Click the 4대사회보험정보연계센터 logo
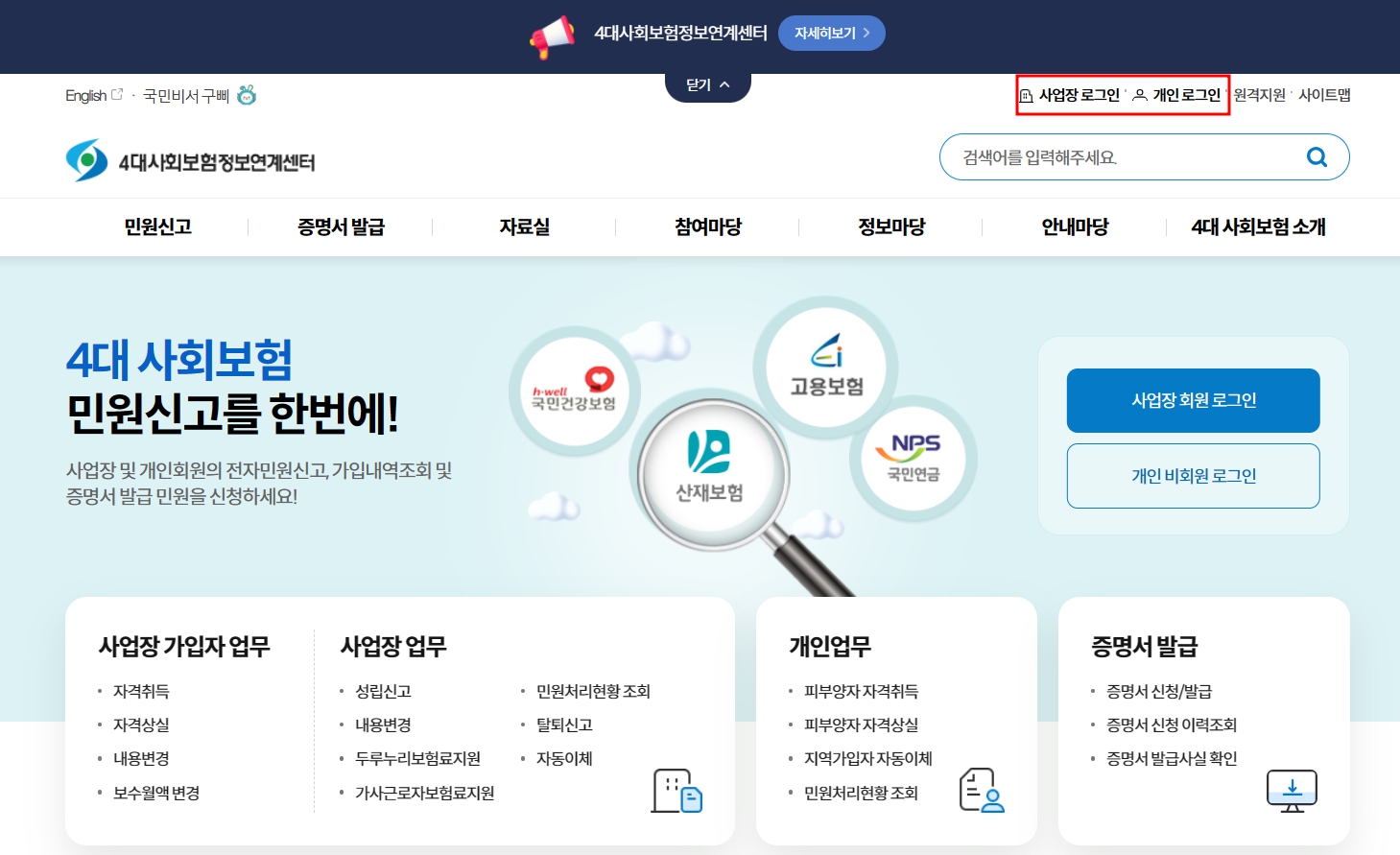1400x855 pixels. point(190,160)
